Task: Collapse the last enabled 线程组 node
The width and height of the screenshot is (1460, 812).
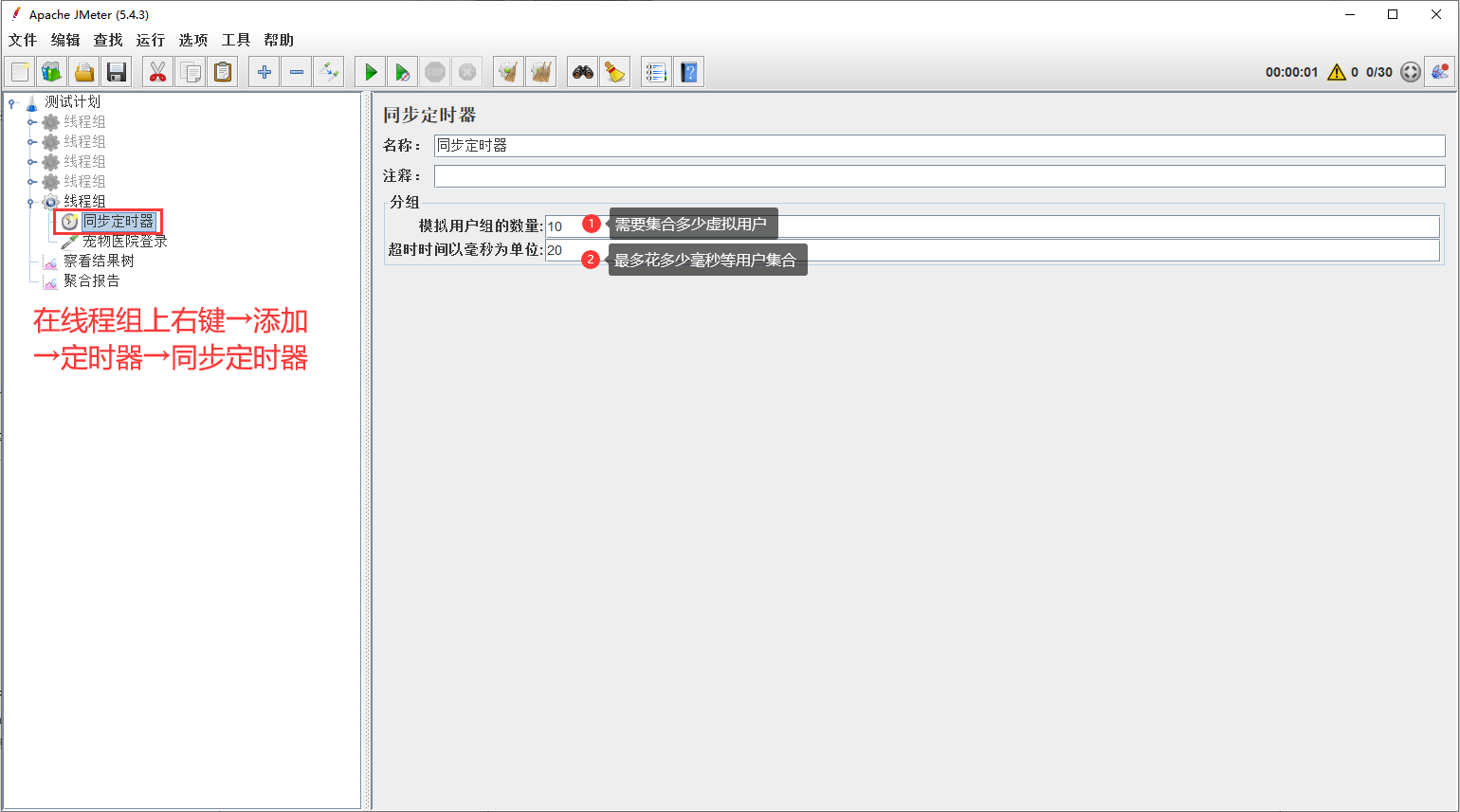Action: pyautogui.click(x=31, y=202)
